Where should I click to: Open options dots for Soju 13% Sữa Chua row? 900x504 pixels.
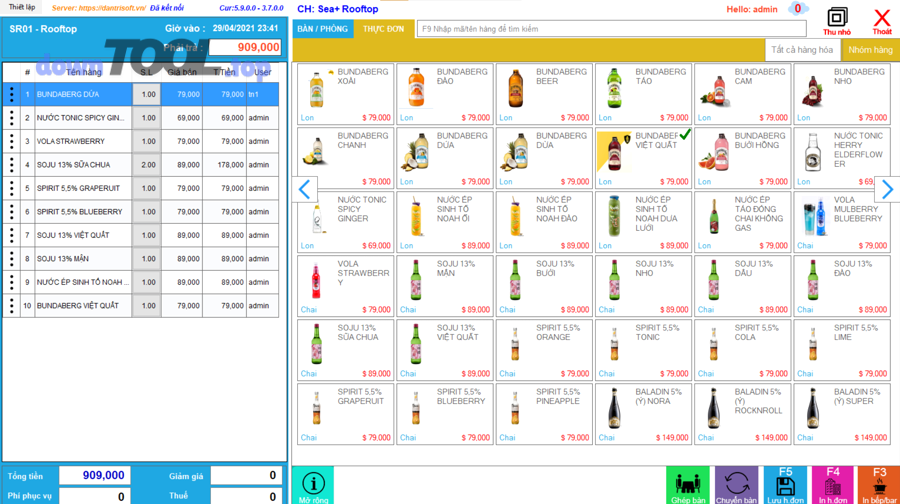coord(12,165)
